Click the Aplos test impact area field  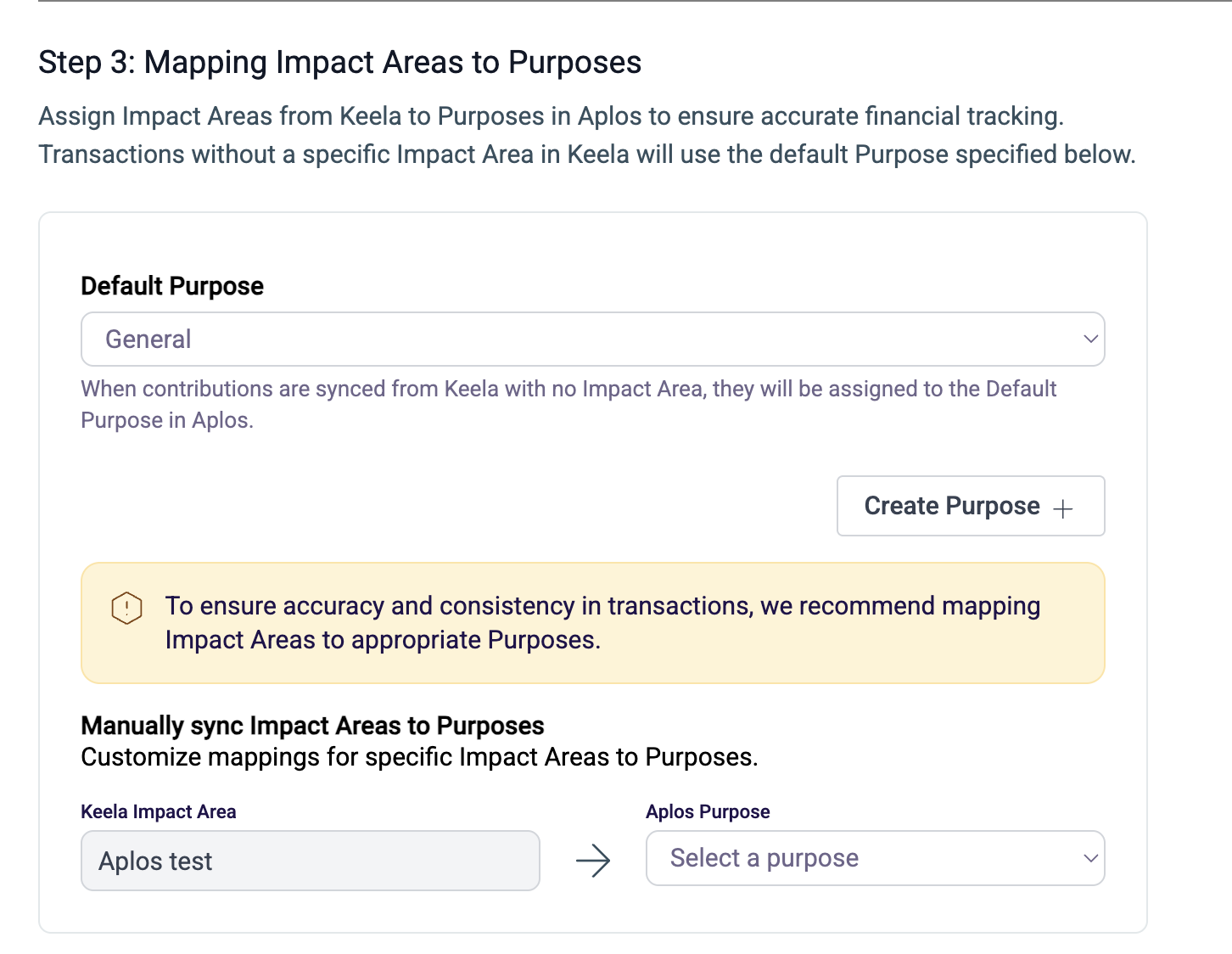(311, 861)
